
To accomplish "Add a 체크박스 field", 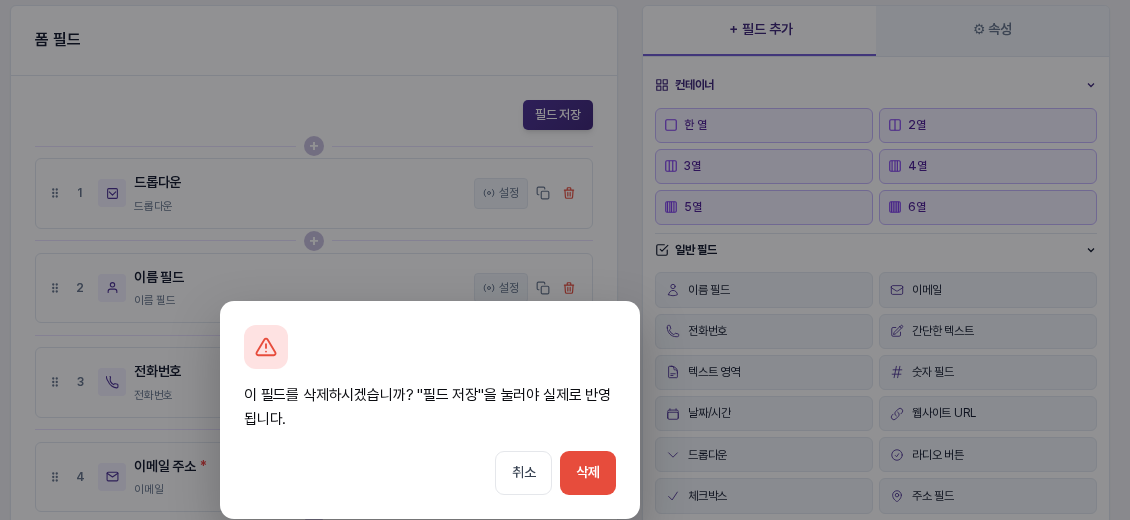I will (764, 496).
